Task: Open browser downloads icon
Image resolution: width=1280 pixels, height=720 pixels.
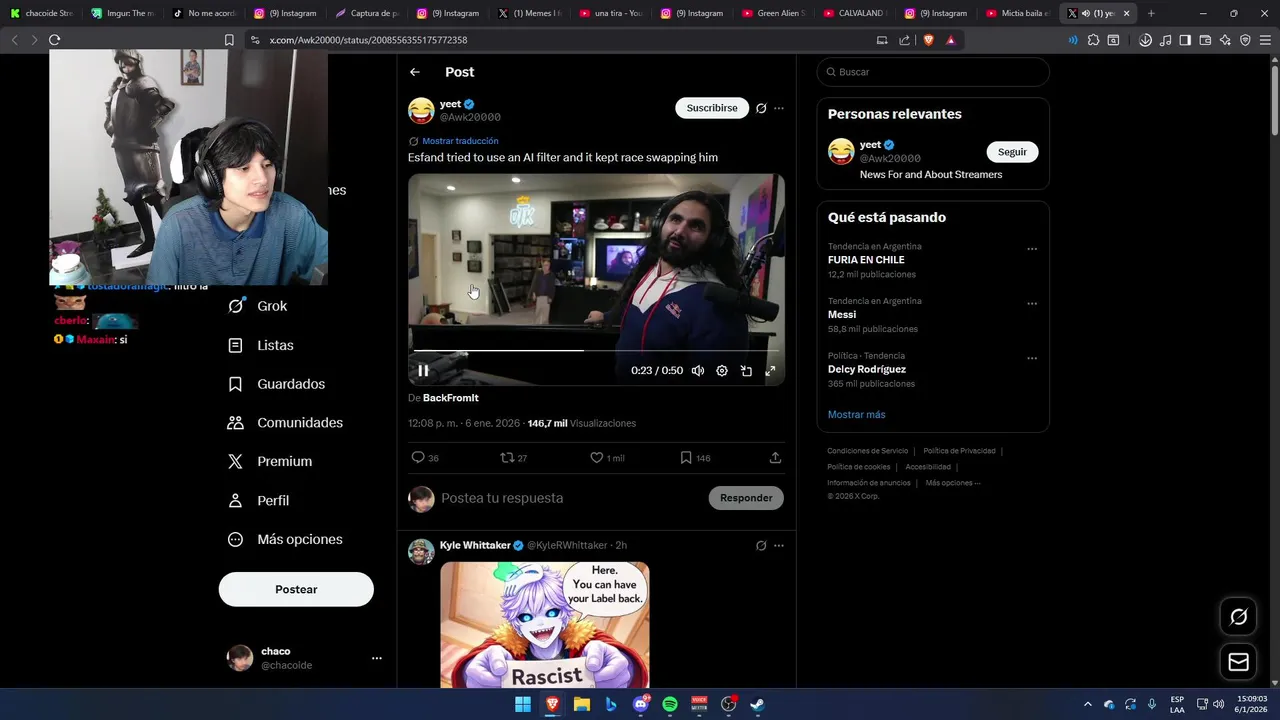Action: click(x=1145, y=40)
